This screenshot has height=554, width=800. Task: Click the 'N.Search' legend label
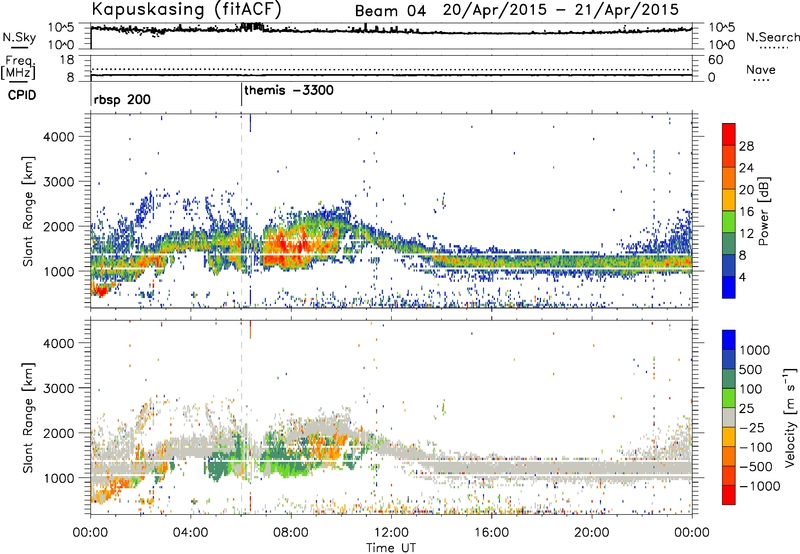772,37
